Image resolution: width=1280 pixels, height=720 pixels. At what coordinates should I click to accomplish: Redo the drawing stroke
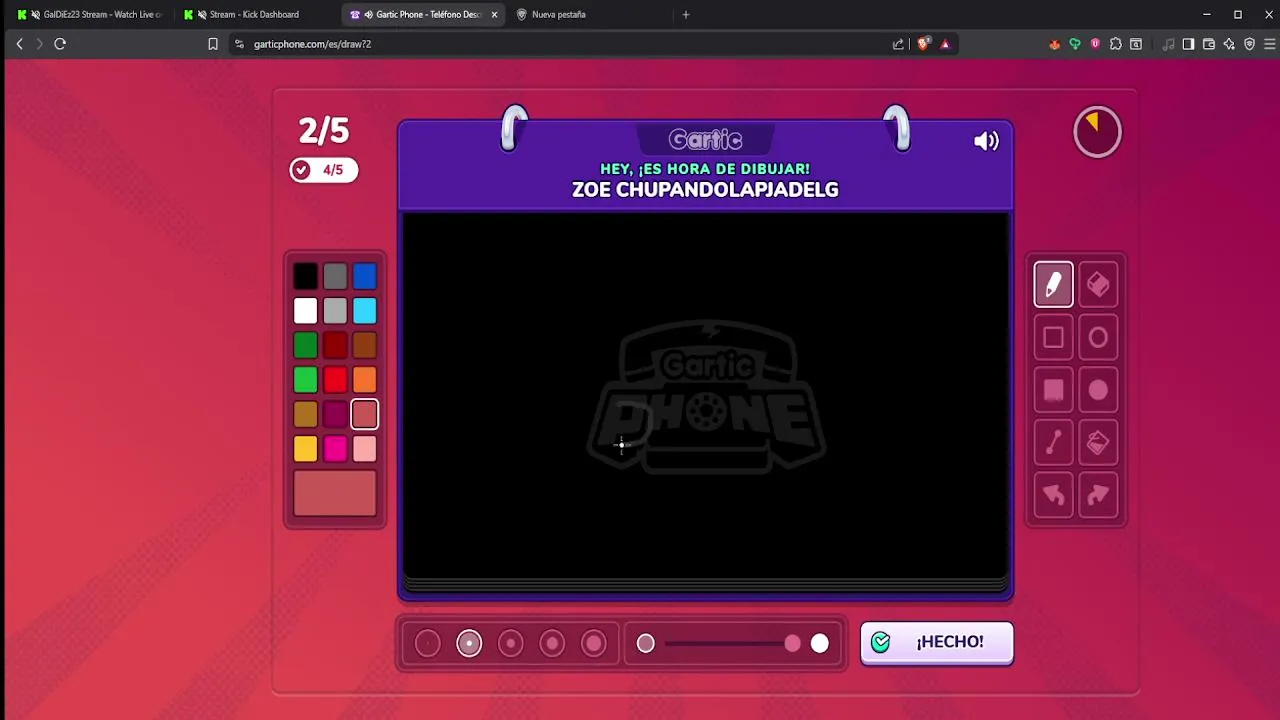point(1098,495)
